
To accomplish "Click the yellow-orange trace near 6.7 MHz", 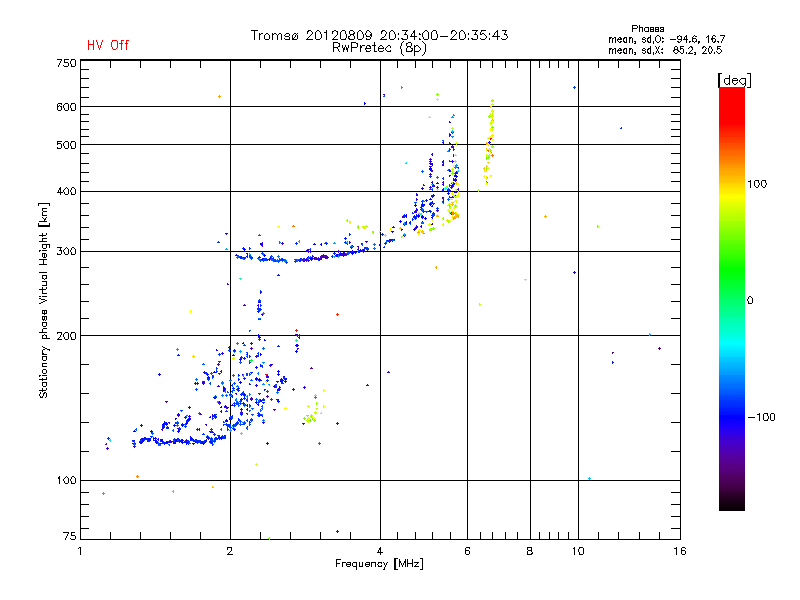I will click(x=489, y=143).
